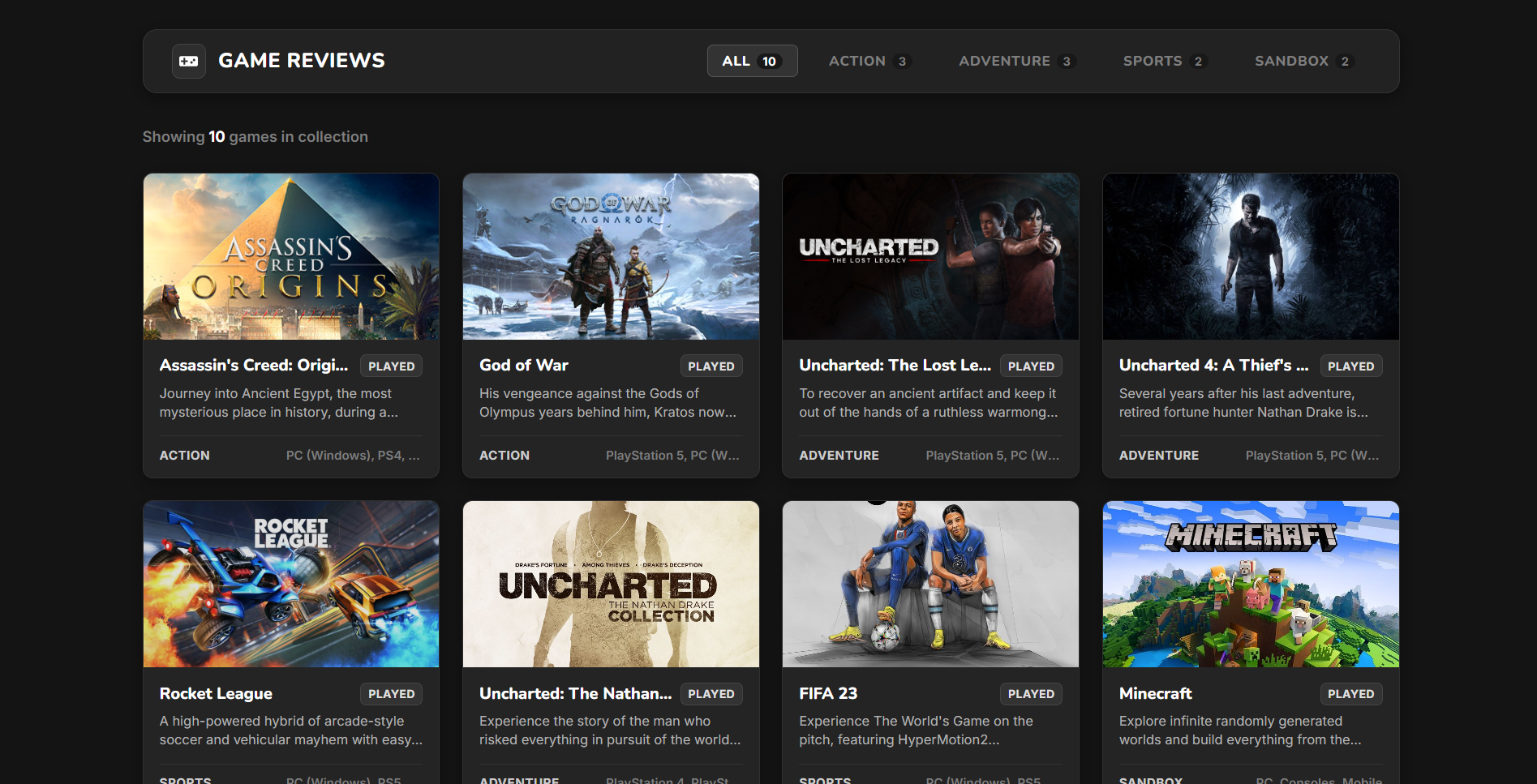1537x784 pixels.
Task: Click 'Experience the story of the man' description
Action: click(610, 730)
